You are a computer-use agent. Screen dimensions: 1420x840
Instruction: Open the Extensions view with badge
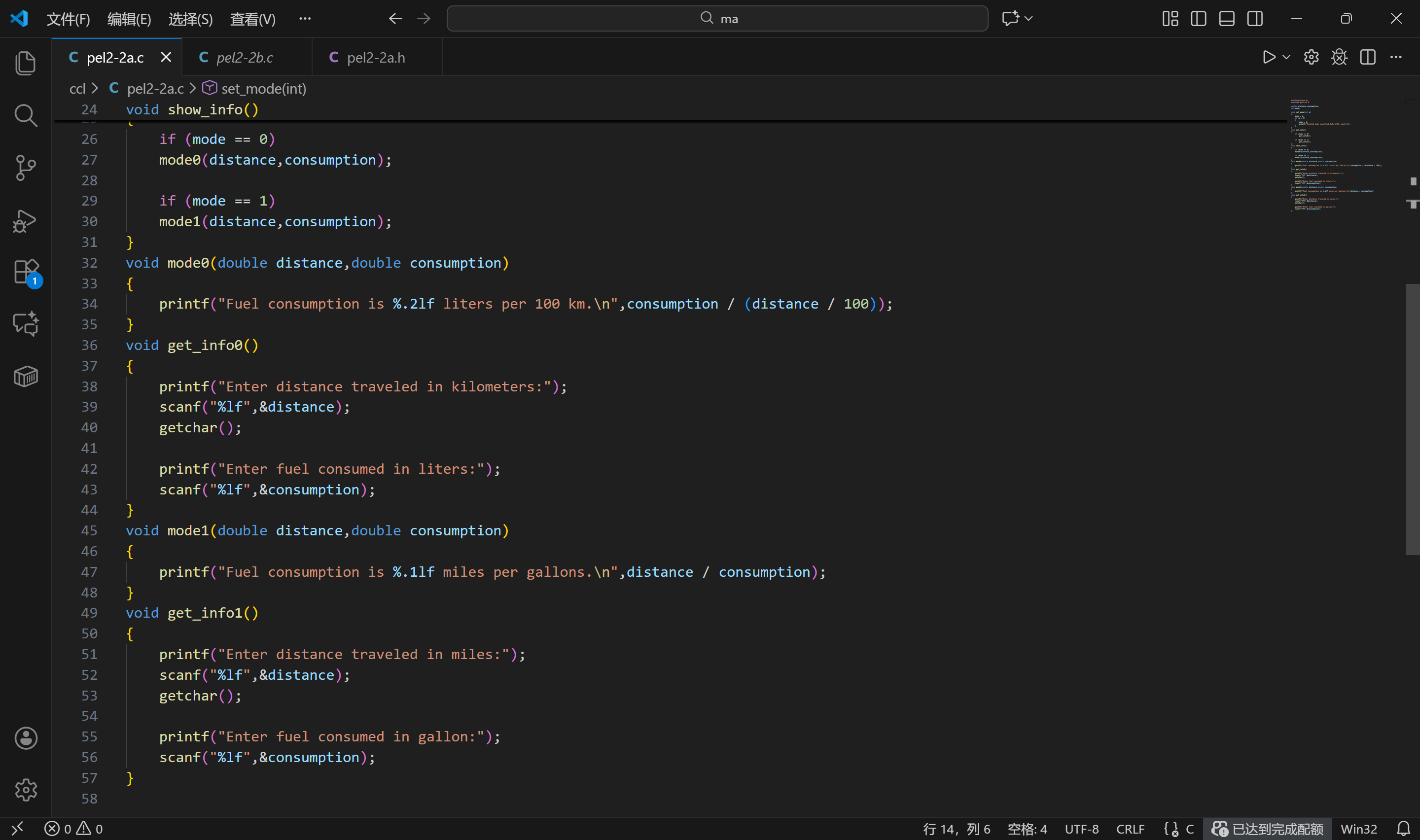pos(26,272)
